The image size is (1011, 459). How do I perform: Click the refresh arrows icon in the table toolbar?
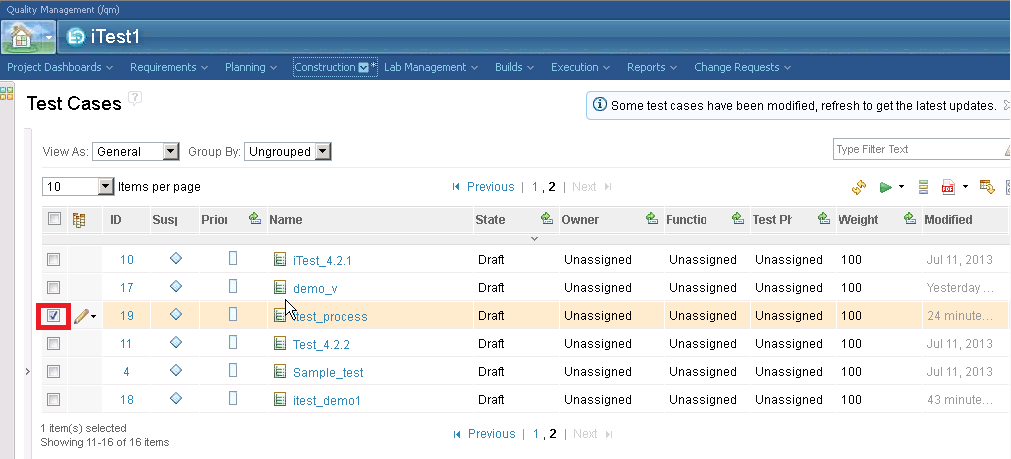pos(858,187)
